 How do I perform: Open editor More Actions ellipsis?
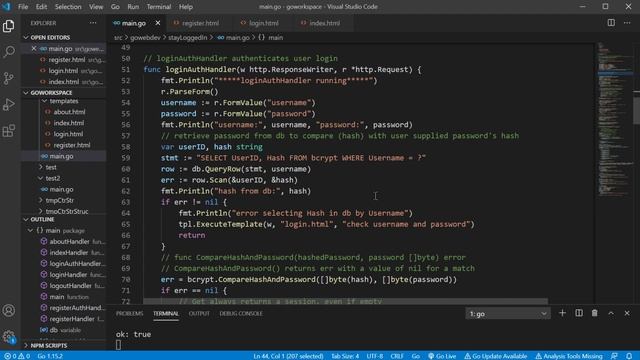627,23
